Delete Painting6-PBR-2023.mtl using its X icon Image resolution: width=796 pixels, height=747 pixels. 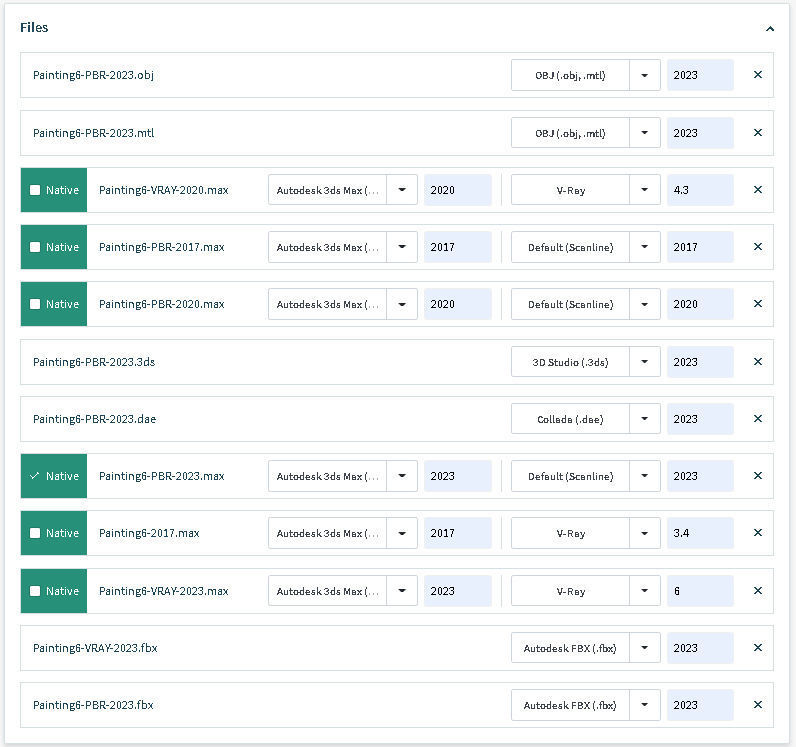(x=757, y=133)
